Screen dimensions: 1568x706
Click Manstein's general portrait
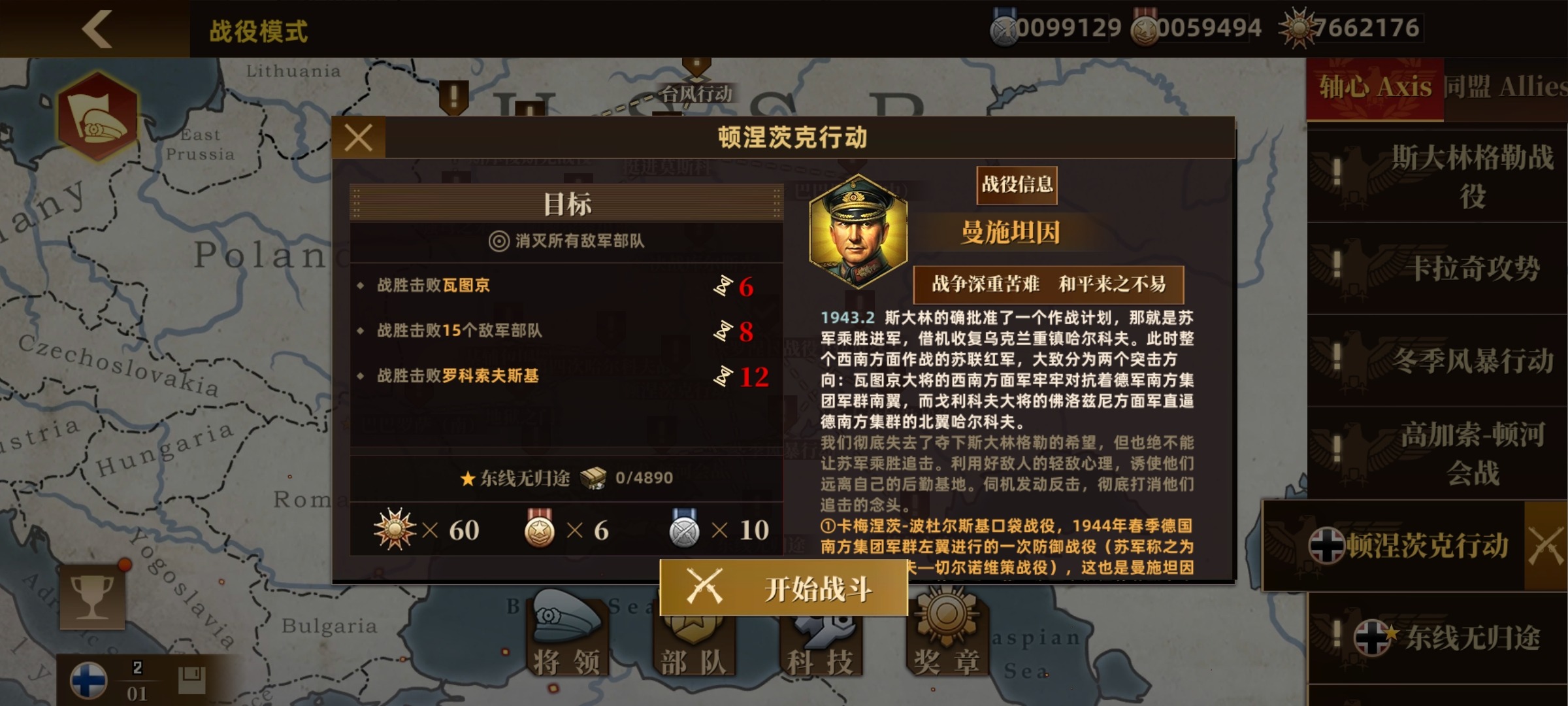pos(858,232)
